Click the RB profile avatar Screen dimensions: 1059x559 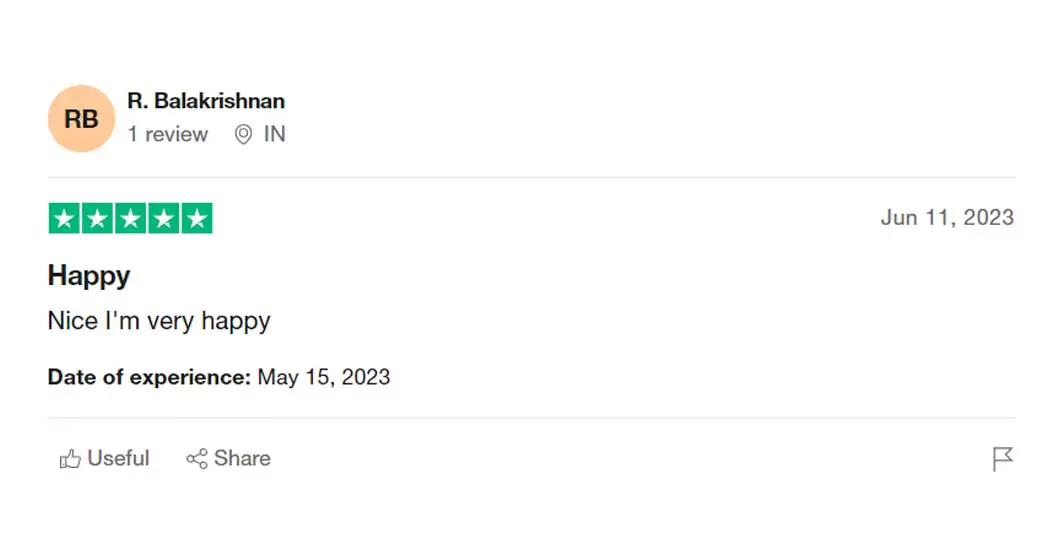coord(81,119)
